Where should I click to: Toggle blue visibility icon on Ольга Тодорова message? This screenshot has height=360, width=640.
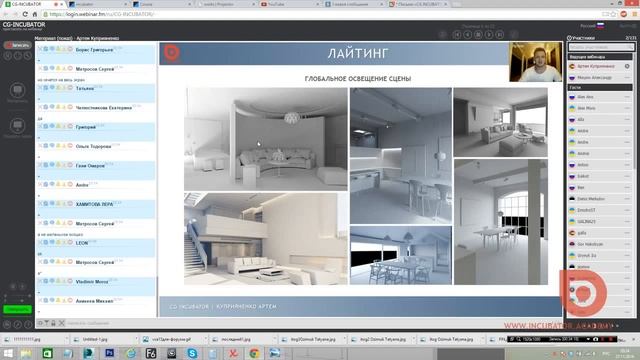pos(52,146)
